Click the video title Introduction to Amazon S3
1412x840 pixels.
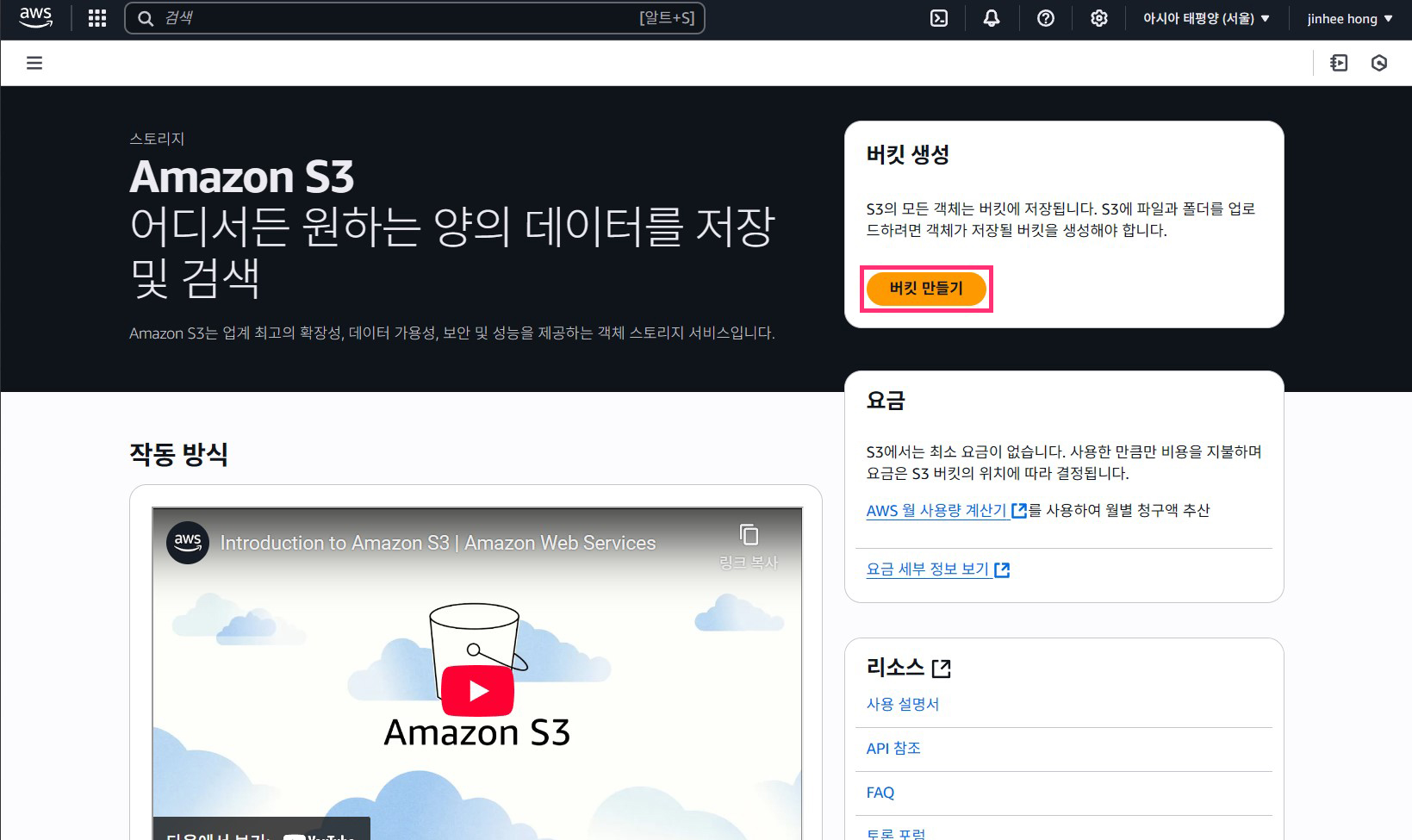pos(438,543)
